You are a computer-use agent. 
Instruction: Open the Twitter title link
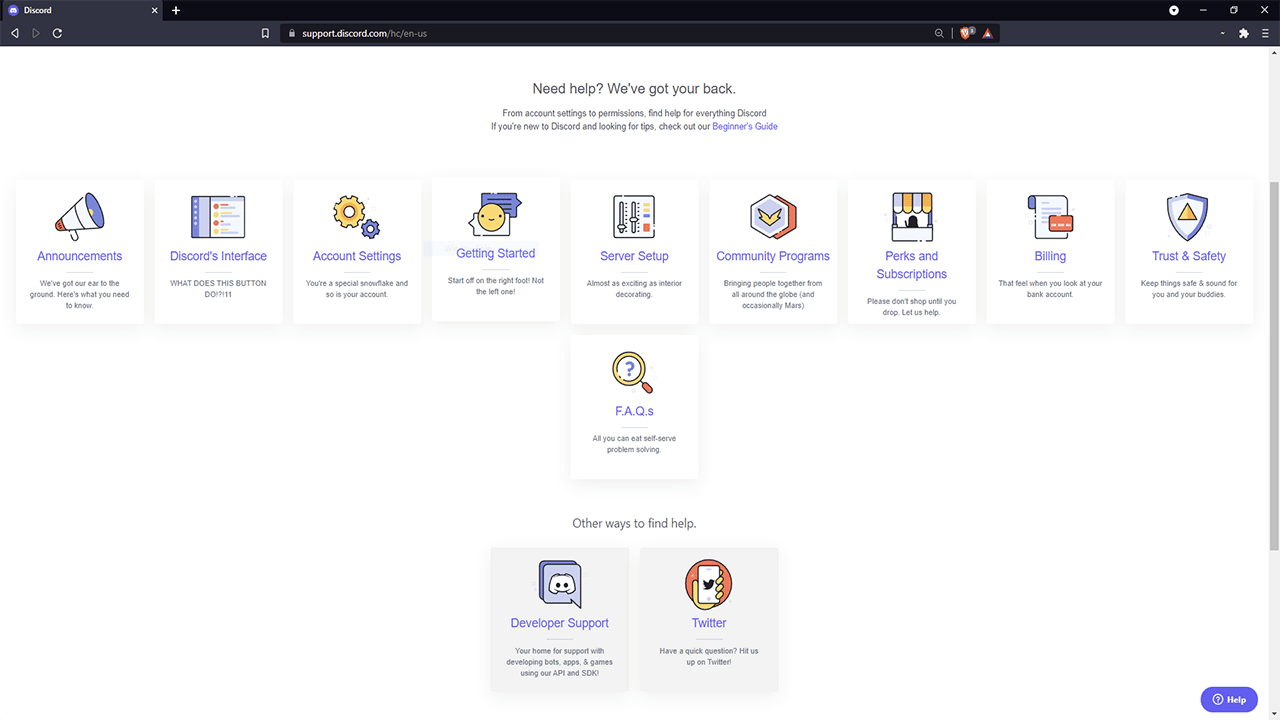tap(709, 623)
